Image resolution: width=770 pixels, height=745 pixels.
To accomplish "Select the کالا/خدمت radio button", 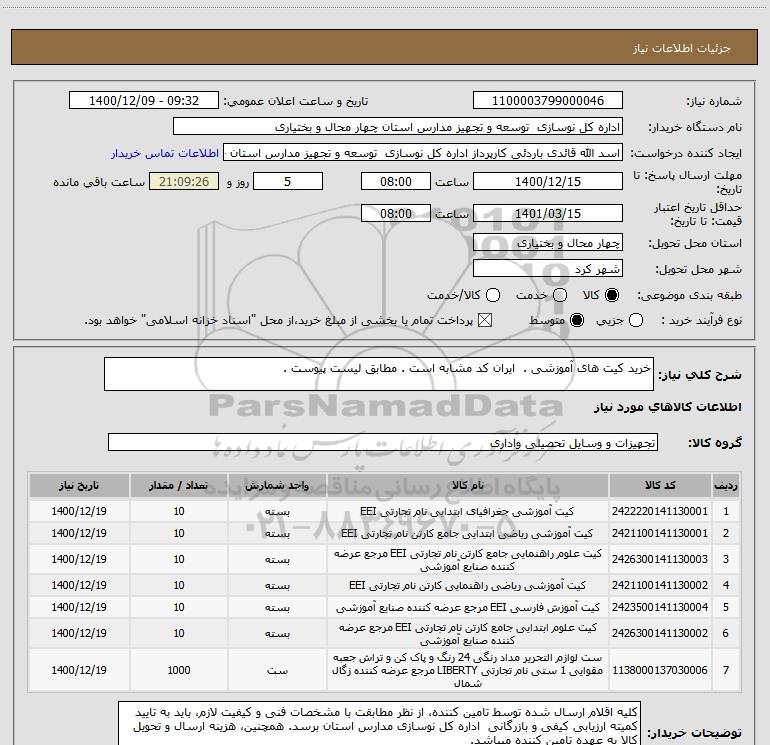I will click(493, 295).
